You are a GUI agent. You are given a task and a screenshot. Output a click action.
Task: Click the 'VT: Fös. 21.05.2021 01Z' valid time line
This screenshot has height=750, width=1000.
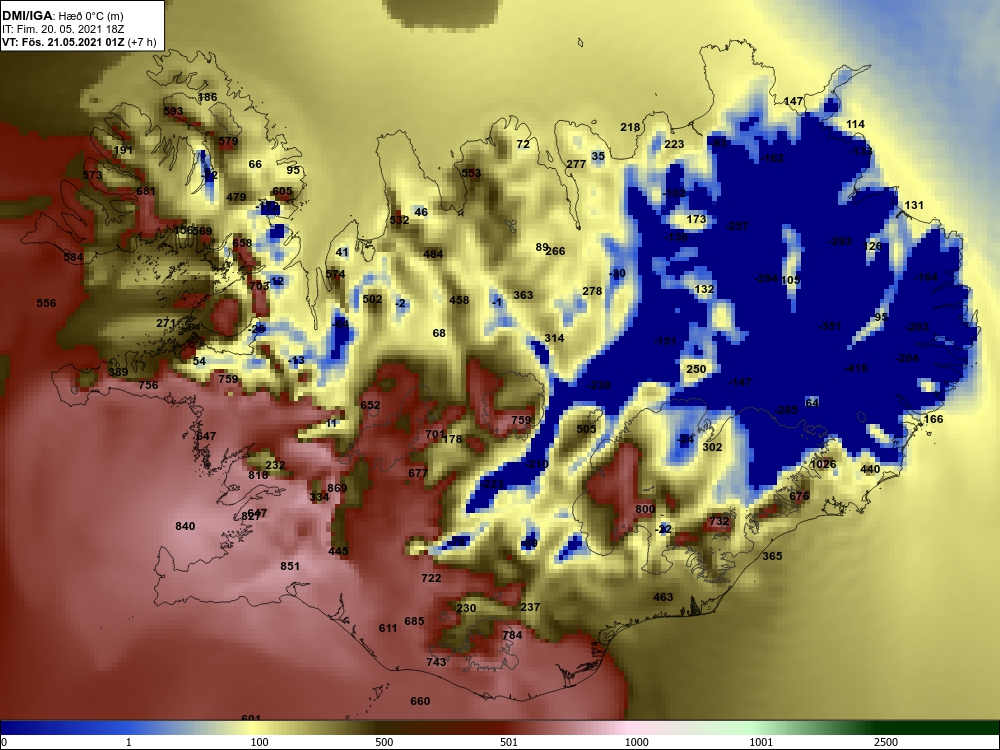64,42
